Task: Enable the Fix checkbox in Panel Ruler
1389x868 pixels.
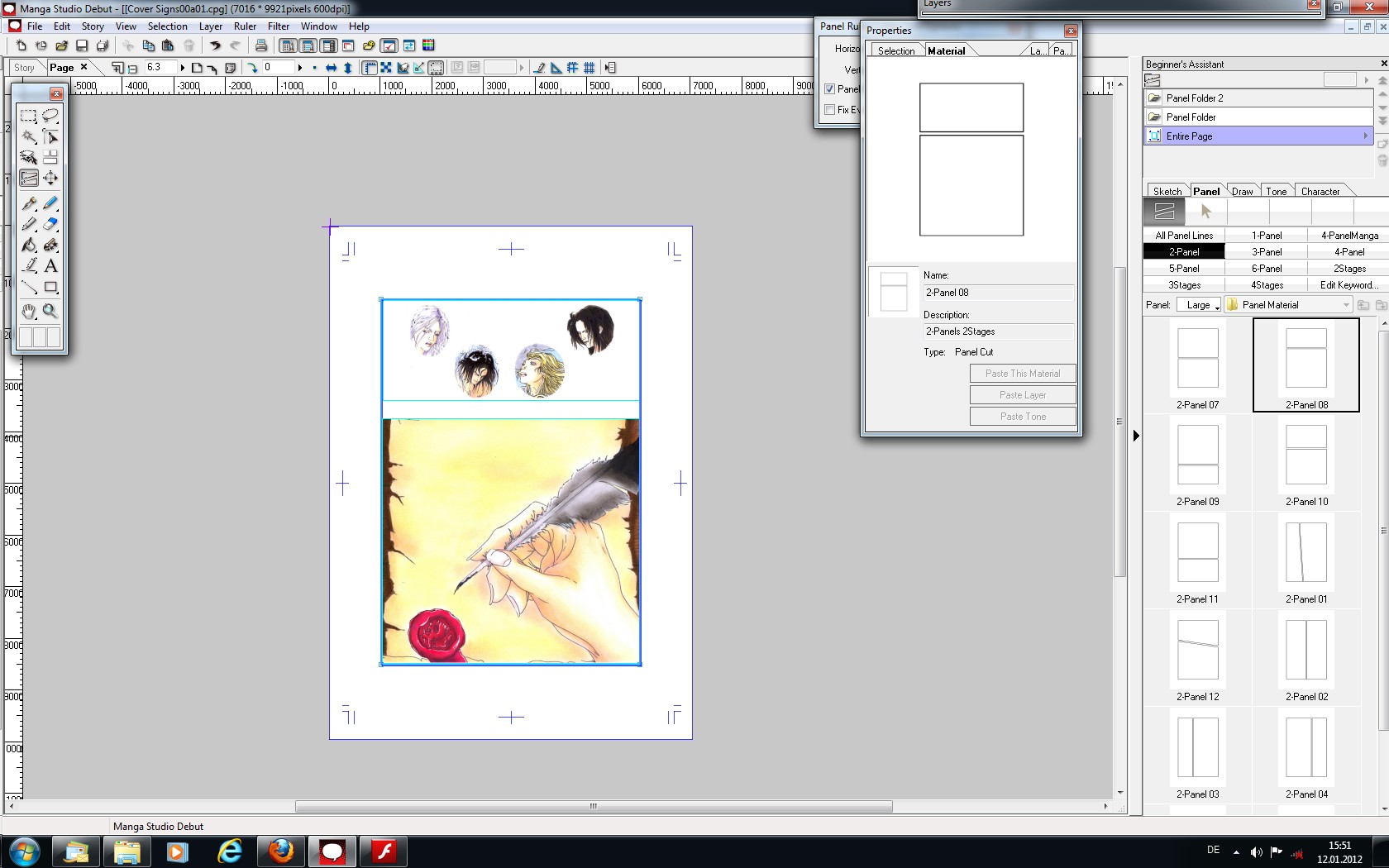Action: tap(830, 110)
